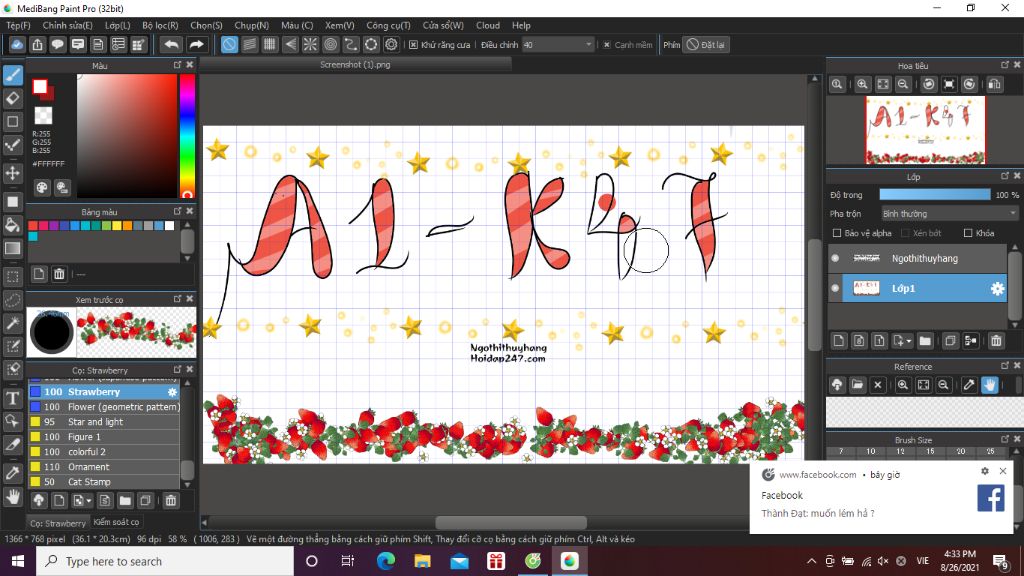The height and width of the screenshot is (576, 1024).
Task: Open the snap settings gear
Action: 391,44
